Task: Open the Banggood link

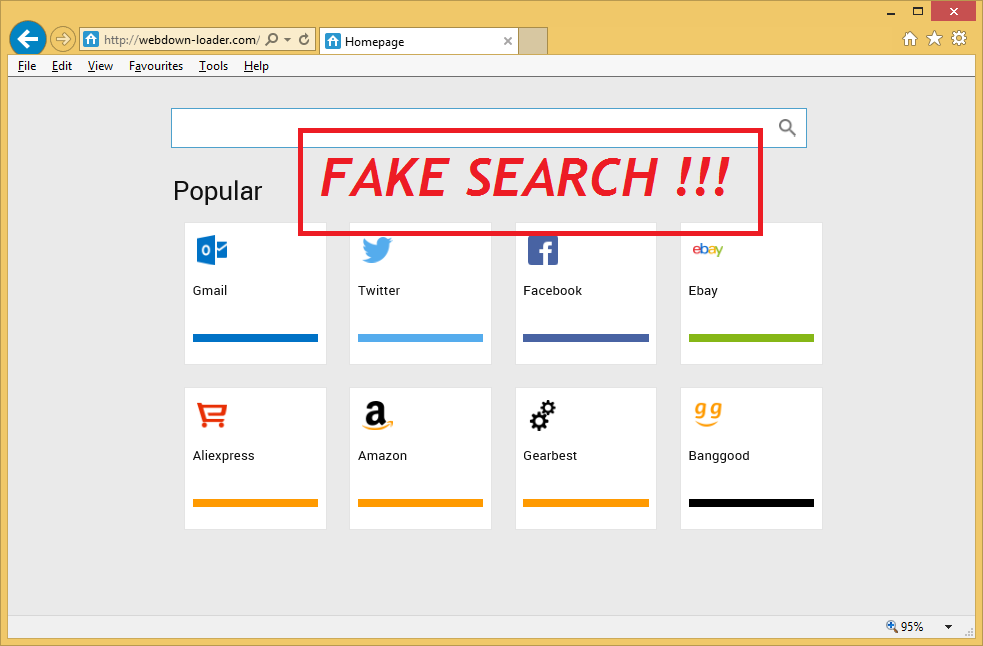Action: coord(719,456)
